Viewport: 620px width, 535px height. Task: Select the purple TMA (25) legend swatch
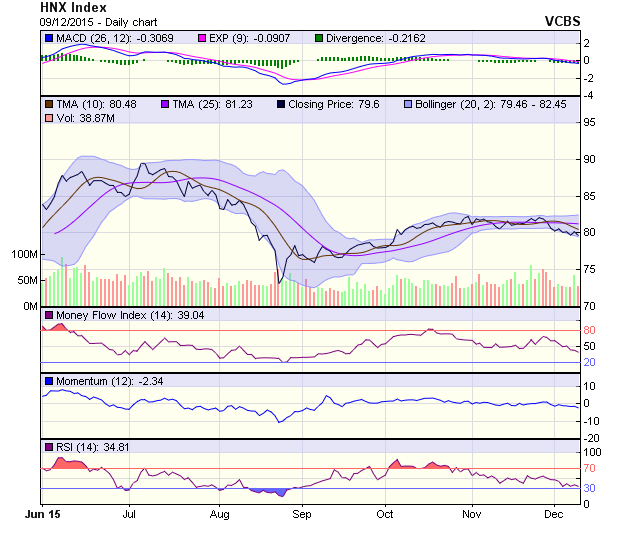coord(166,103)
